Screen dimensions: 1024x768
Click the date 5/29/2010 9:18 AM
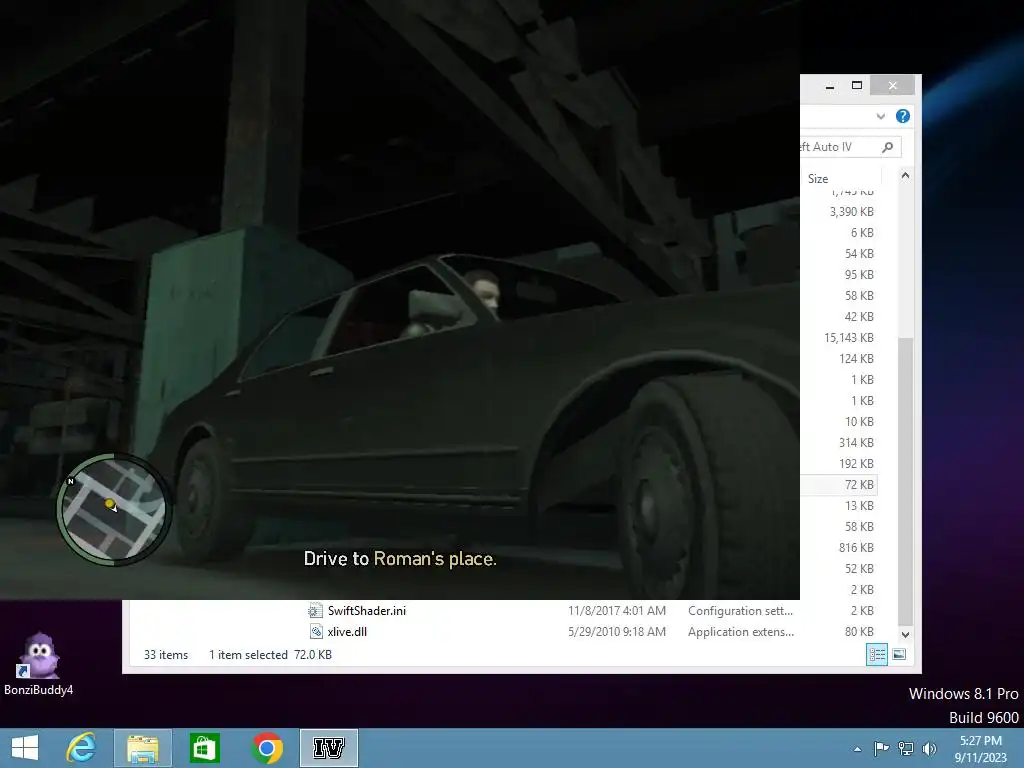coord(616,632)
